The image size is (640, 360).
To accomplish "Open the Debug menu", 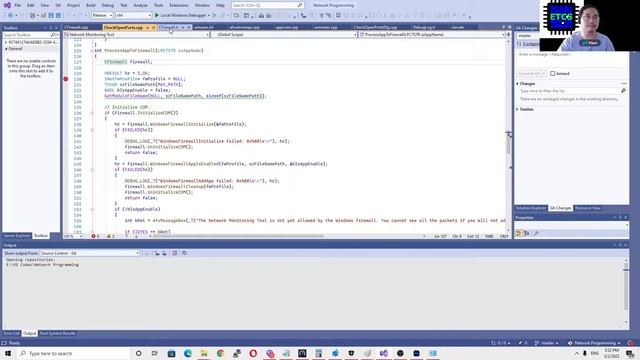I will click(x=108, y=5).
